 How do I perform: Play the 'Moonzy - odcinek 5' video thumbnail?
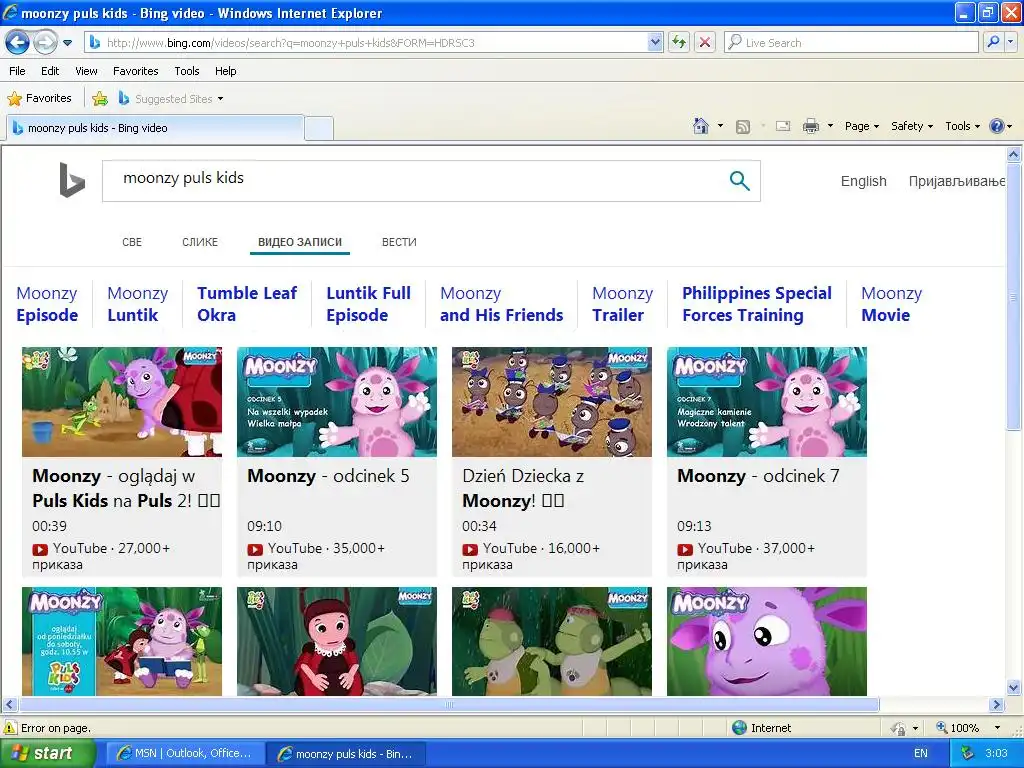337,402
